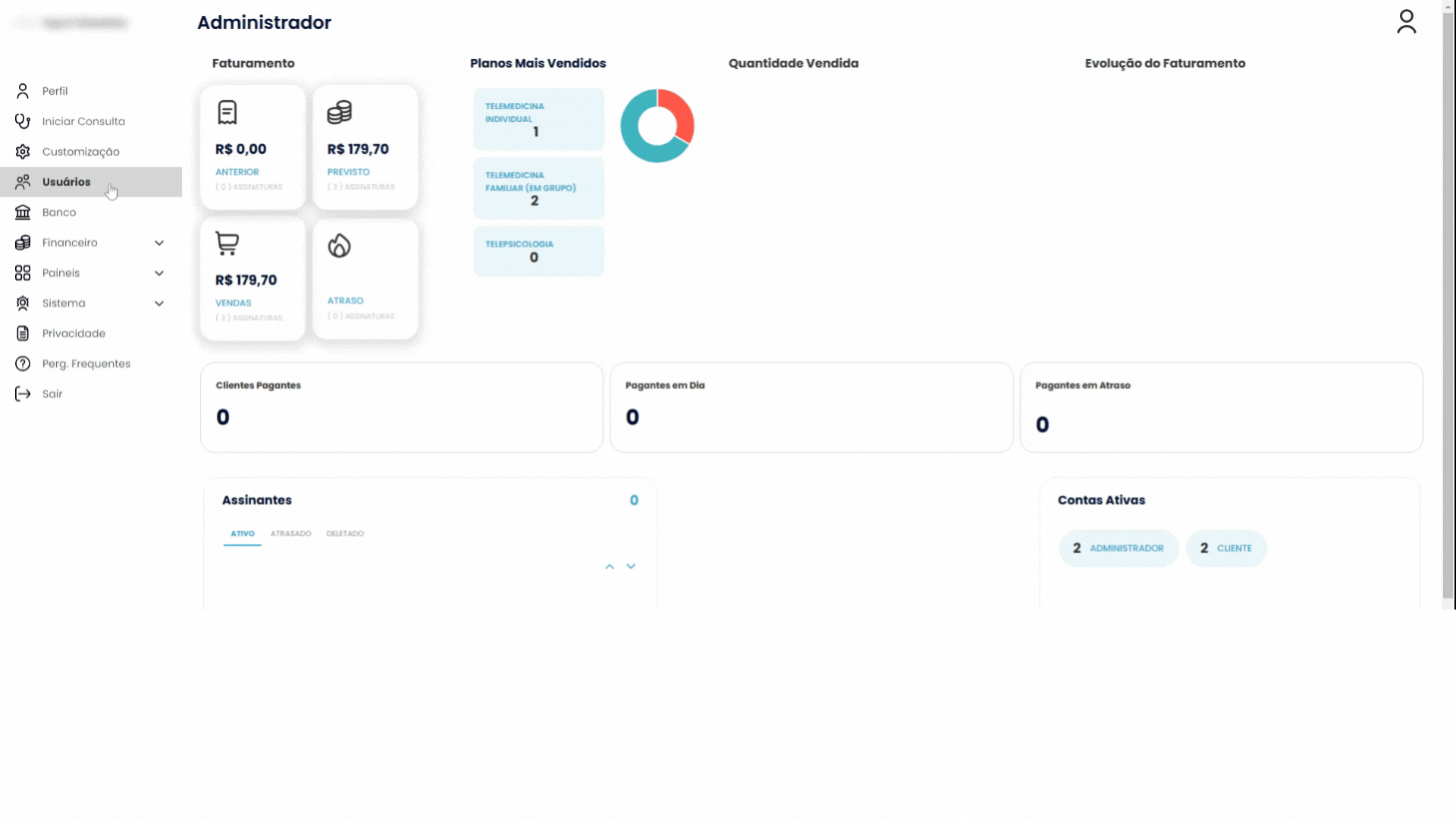Click the Privacidade document icon

(23, 334)
